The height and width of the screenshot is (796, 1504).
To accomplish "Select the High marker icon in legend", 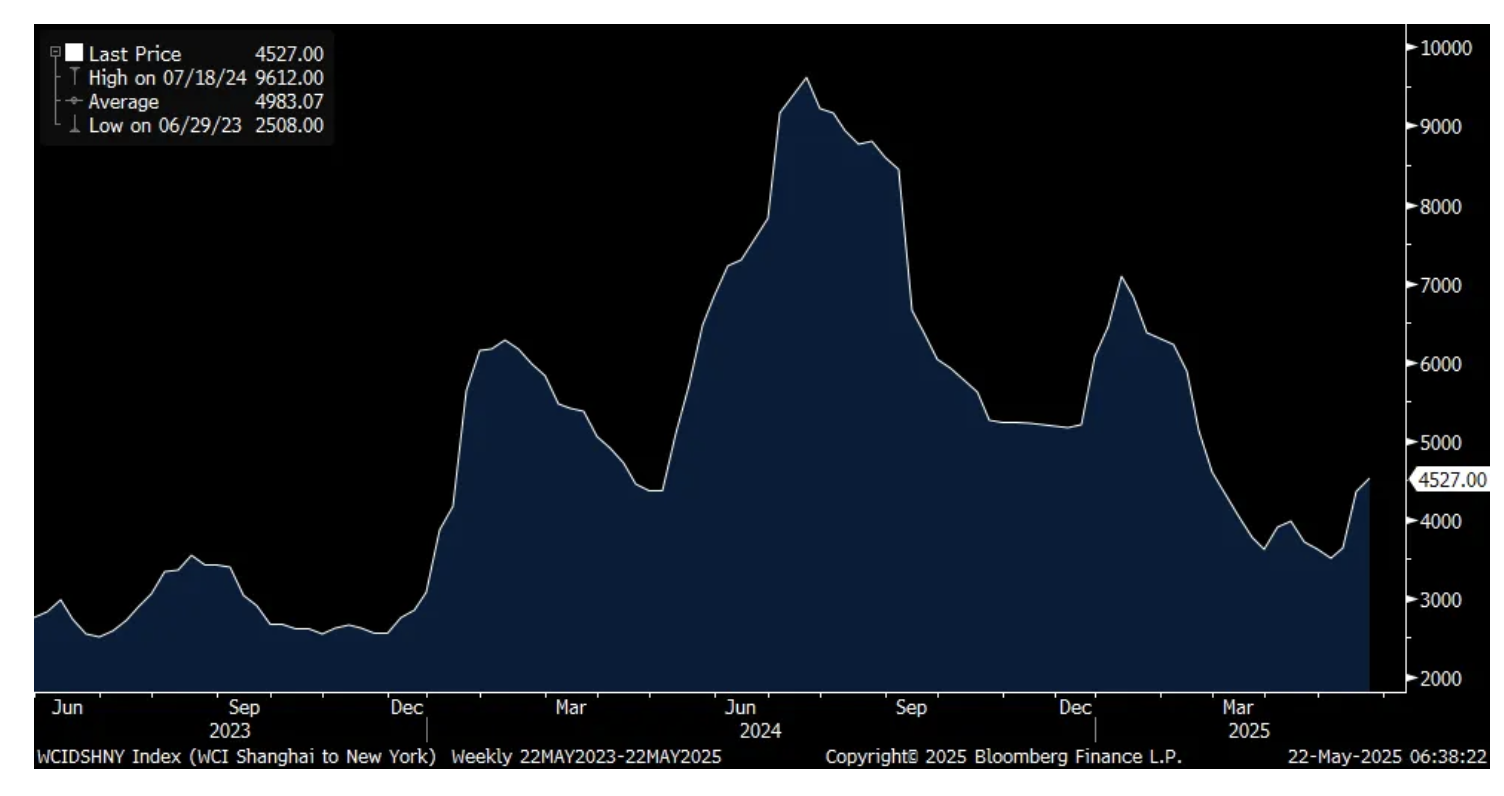I will (x=73, y=78).
